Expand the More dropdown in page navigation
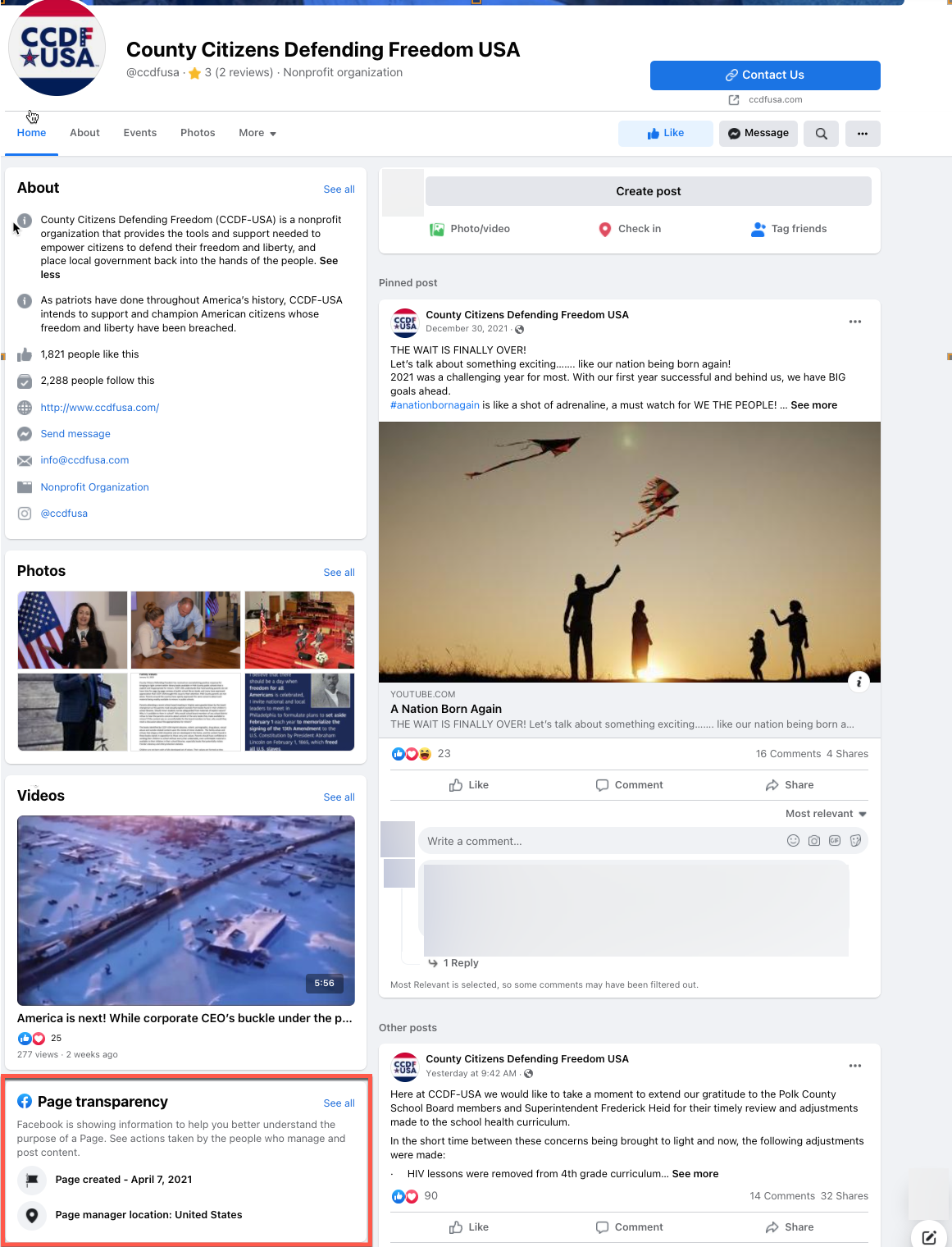Screen dimensions: 952x1247 (257, 133)
